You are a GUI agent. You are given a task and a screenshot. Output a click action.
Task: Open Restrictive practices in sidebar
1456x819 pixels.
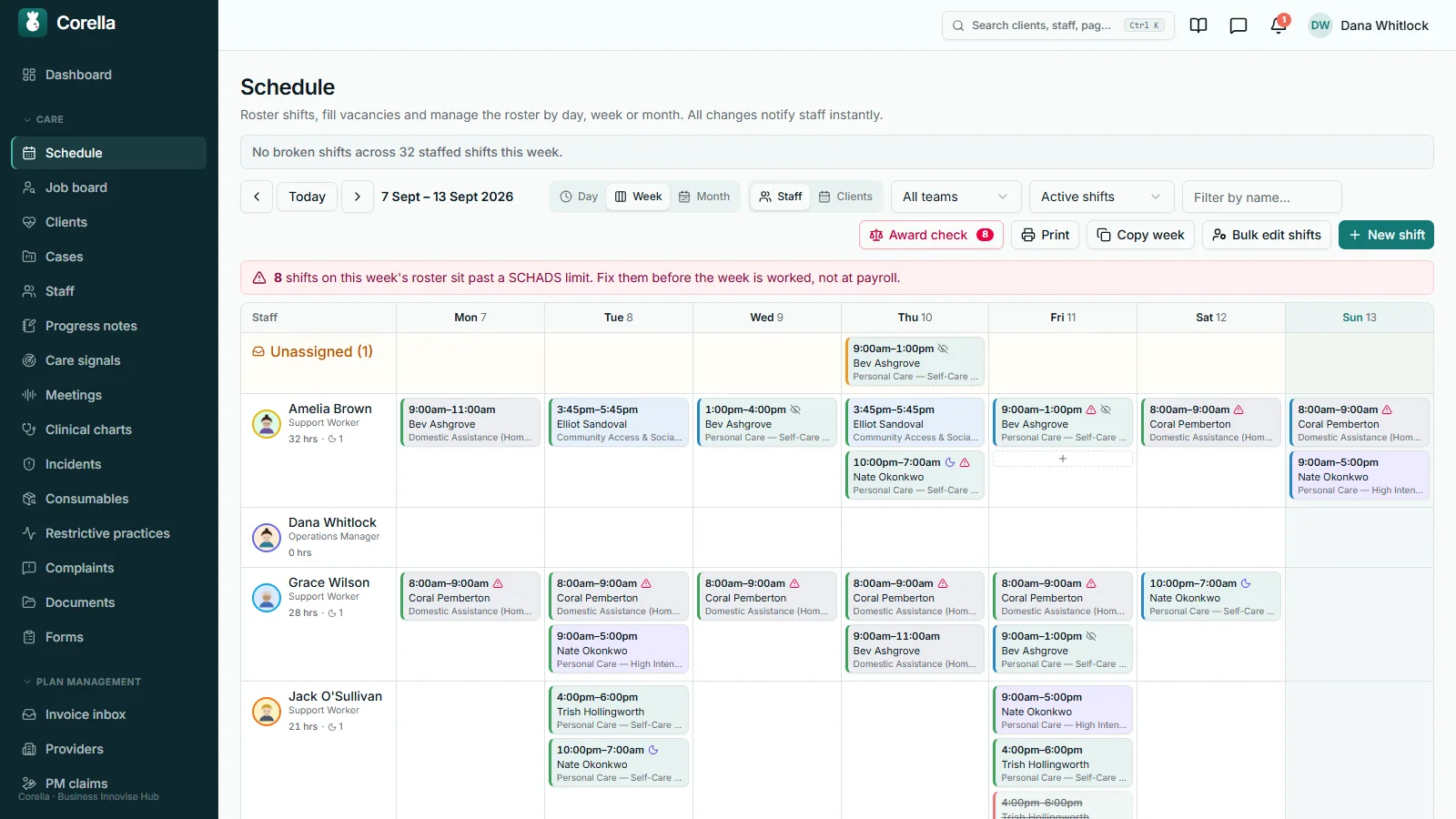(109, 533)
